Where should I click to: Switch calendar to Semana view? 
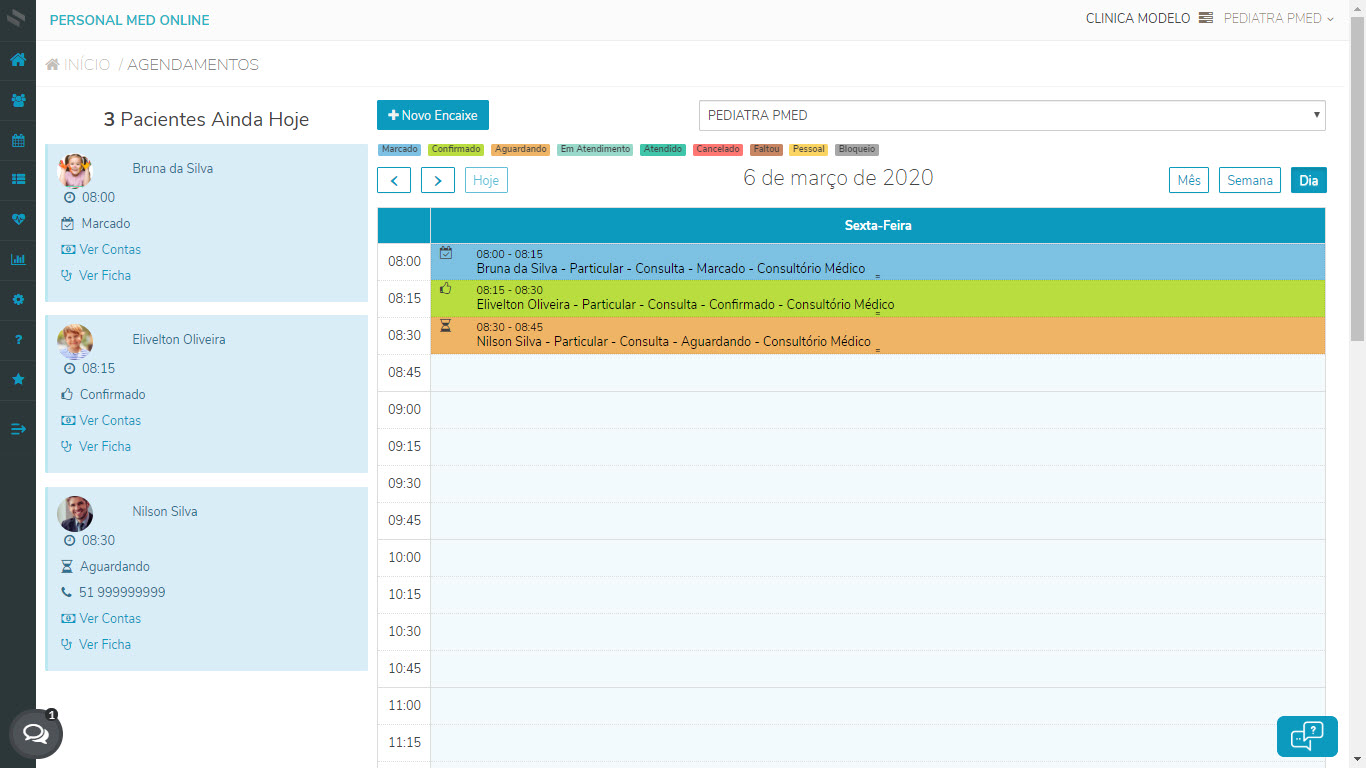tap(1249, 180)
